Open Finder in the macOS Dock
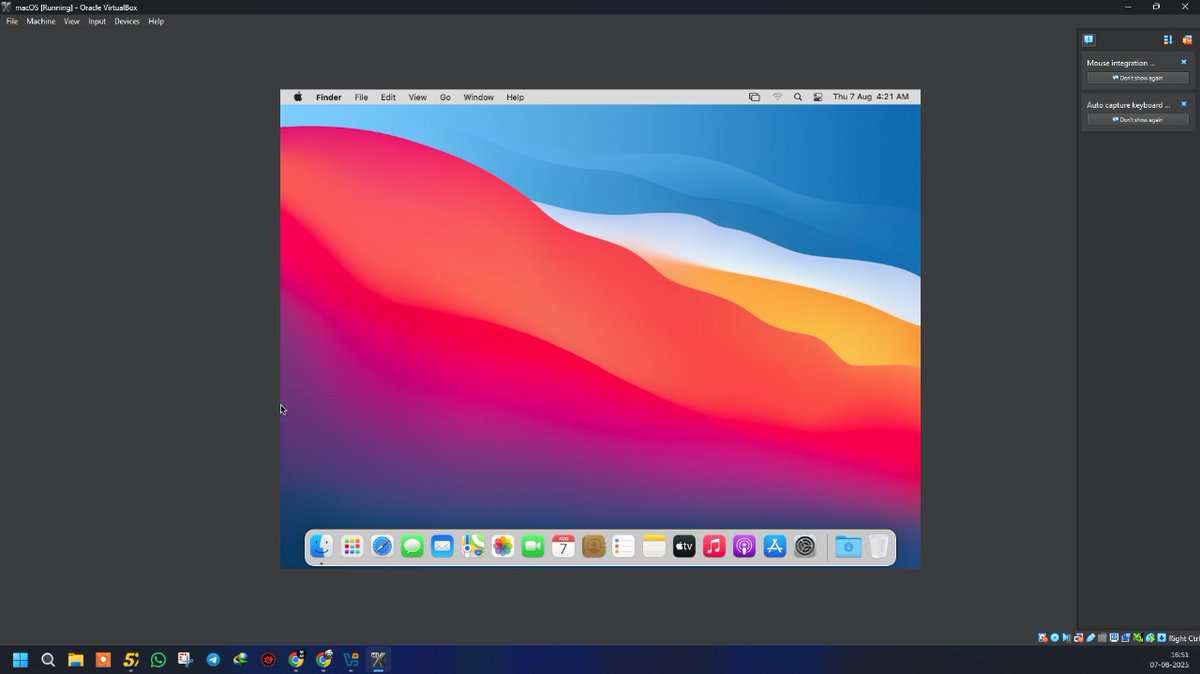This screenshot has width=1200, height=674. (x=321, y=546)
